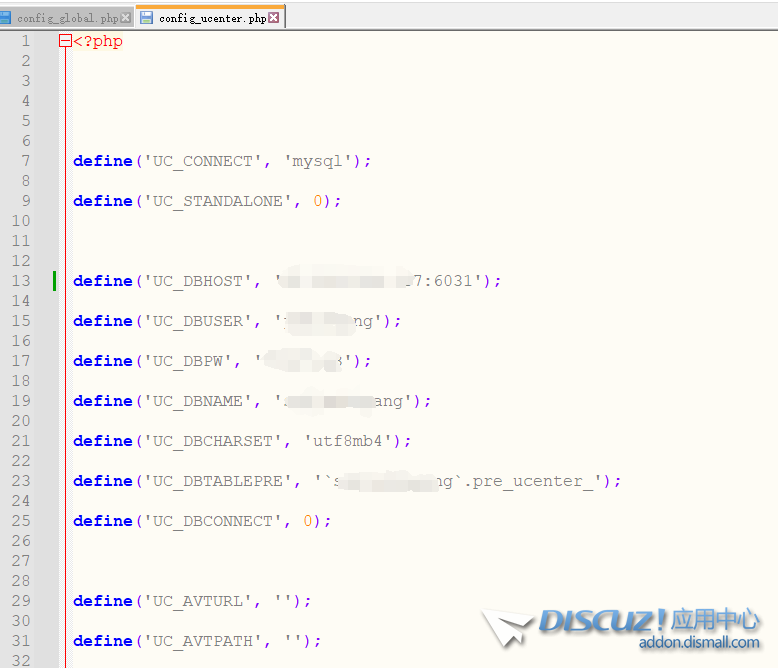
Task: Click the green change marker on line 13
Action: tap(54, 281)
